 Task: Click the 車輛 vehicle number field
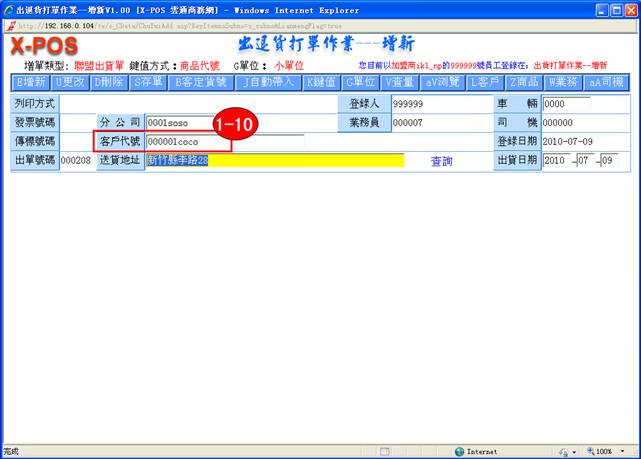click(x=565, y=103)
